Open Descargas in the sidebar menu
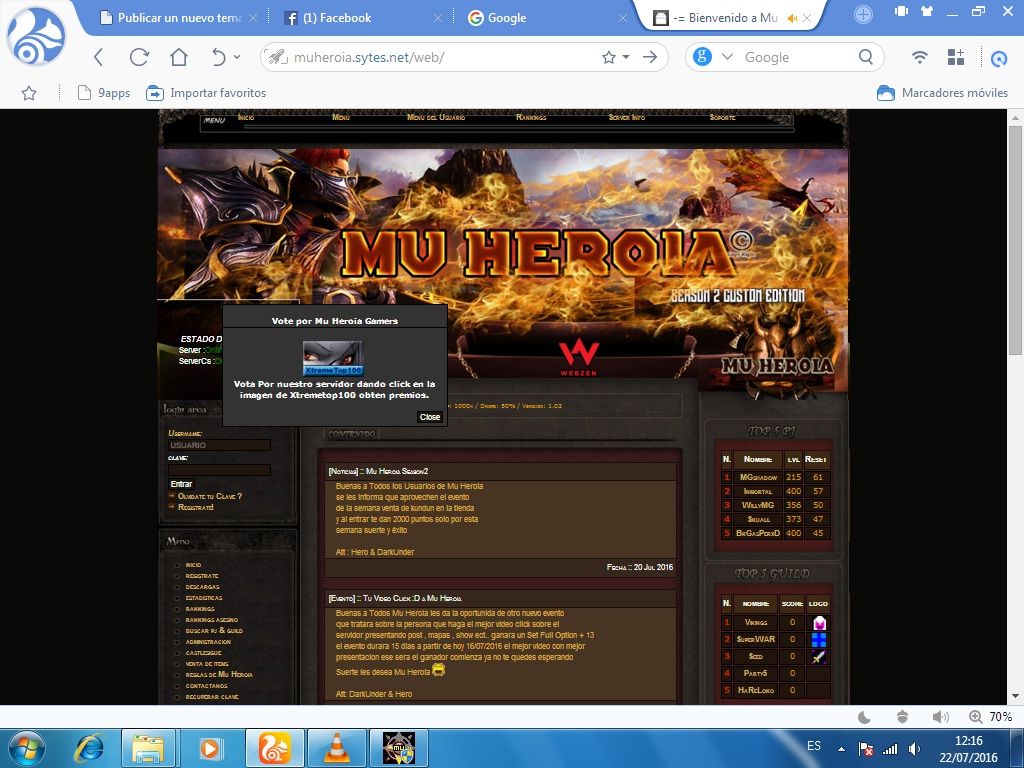 (202, 587)
